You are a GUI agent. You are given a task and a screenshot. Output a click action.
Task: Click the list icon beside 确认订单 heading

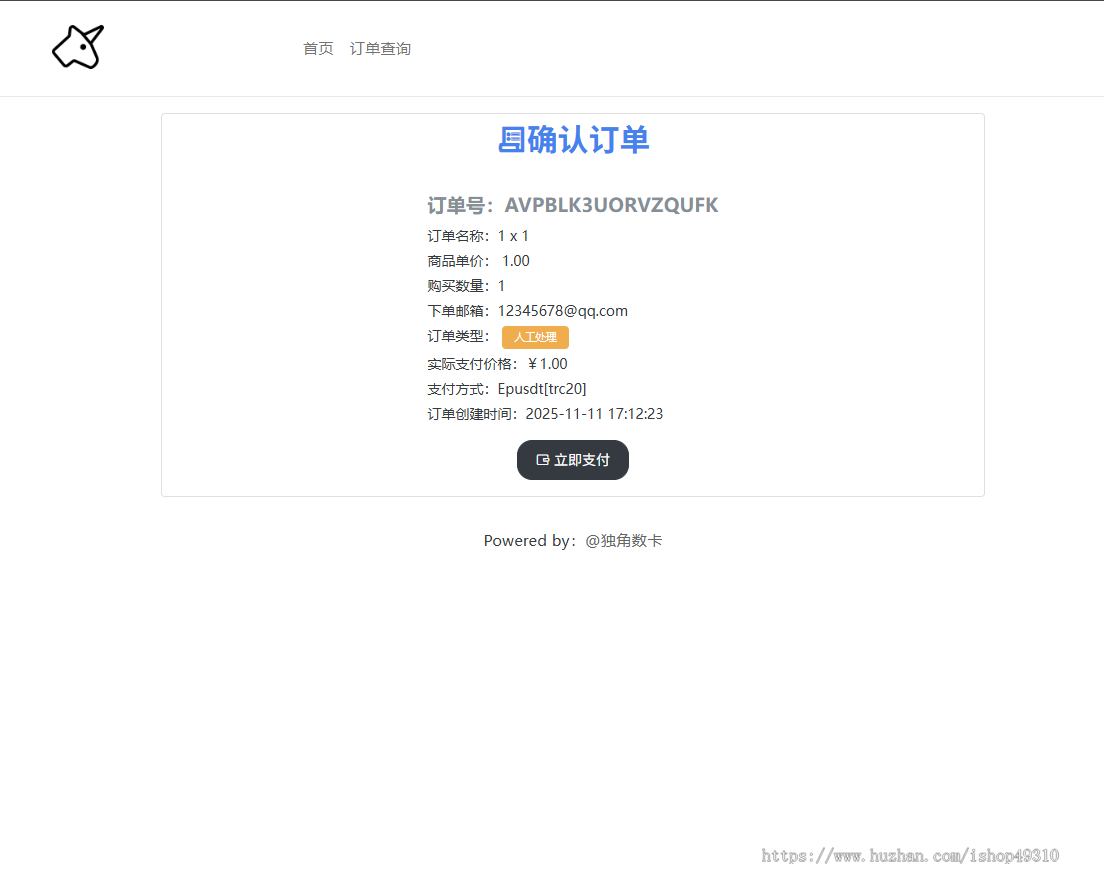511,140
